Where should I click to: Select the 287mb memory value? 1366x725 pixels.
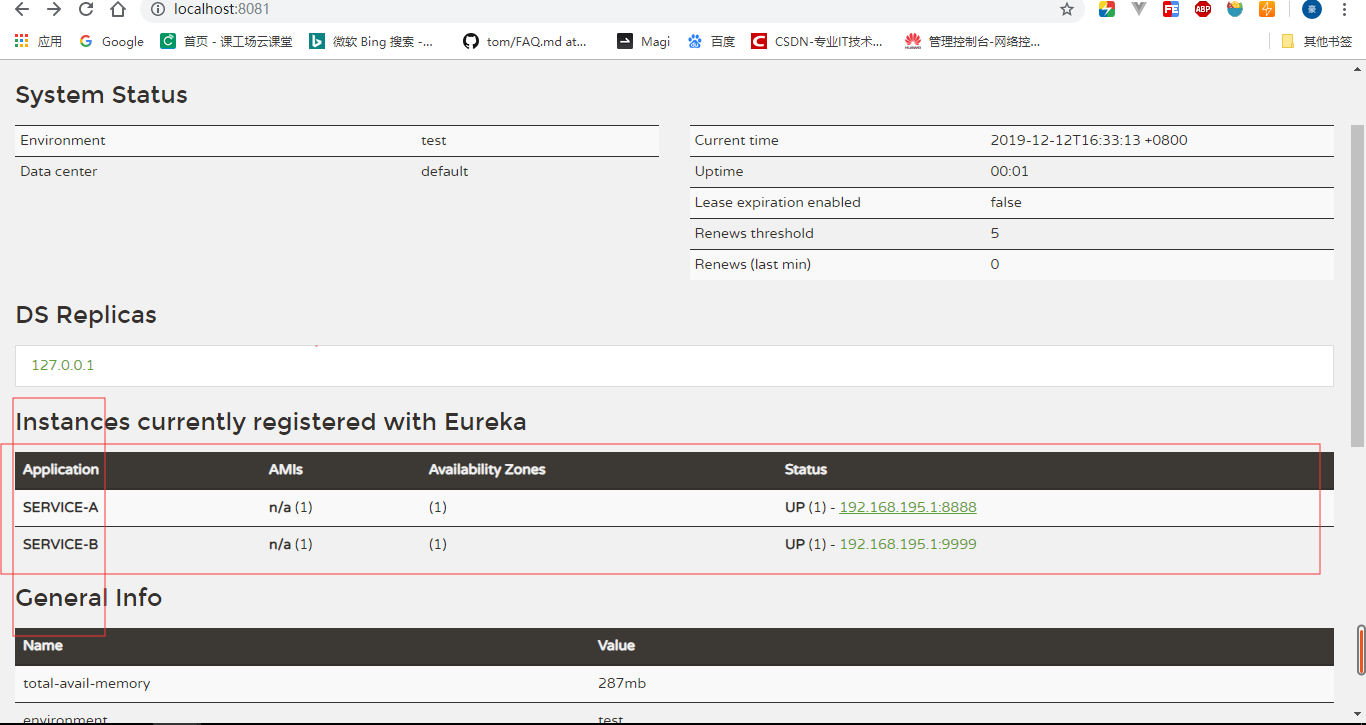click(622, 684)
